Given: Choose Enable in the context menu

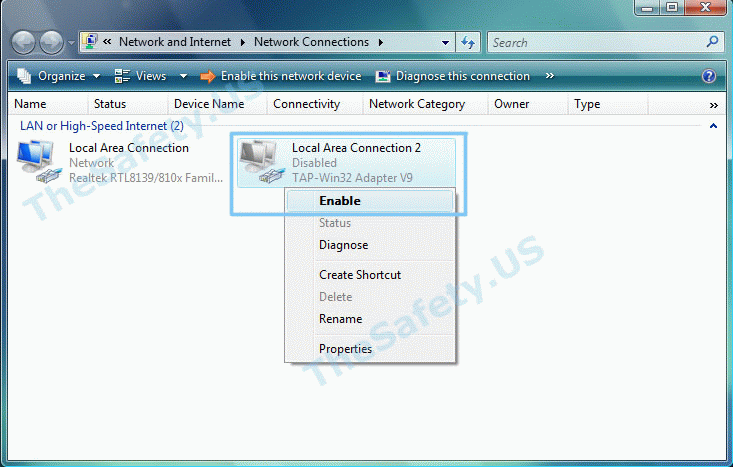Looking at the screenshot, I should [x=370, y=201].
